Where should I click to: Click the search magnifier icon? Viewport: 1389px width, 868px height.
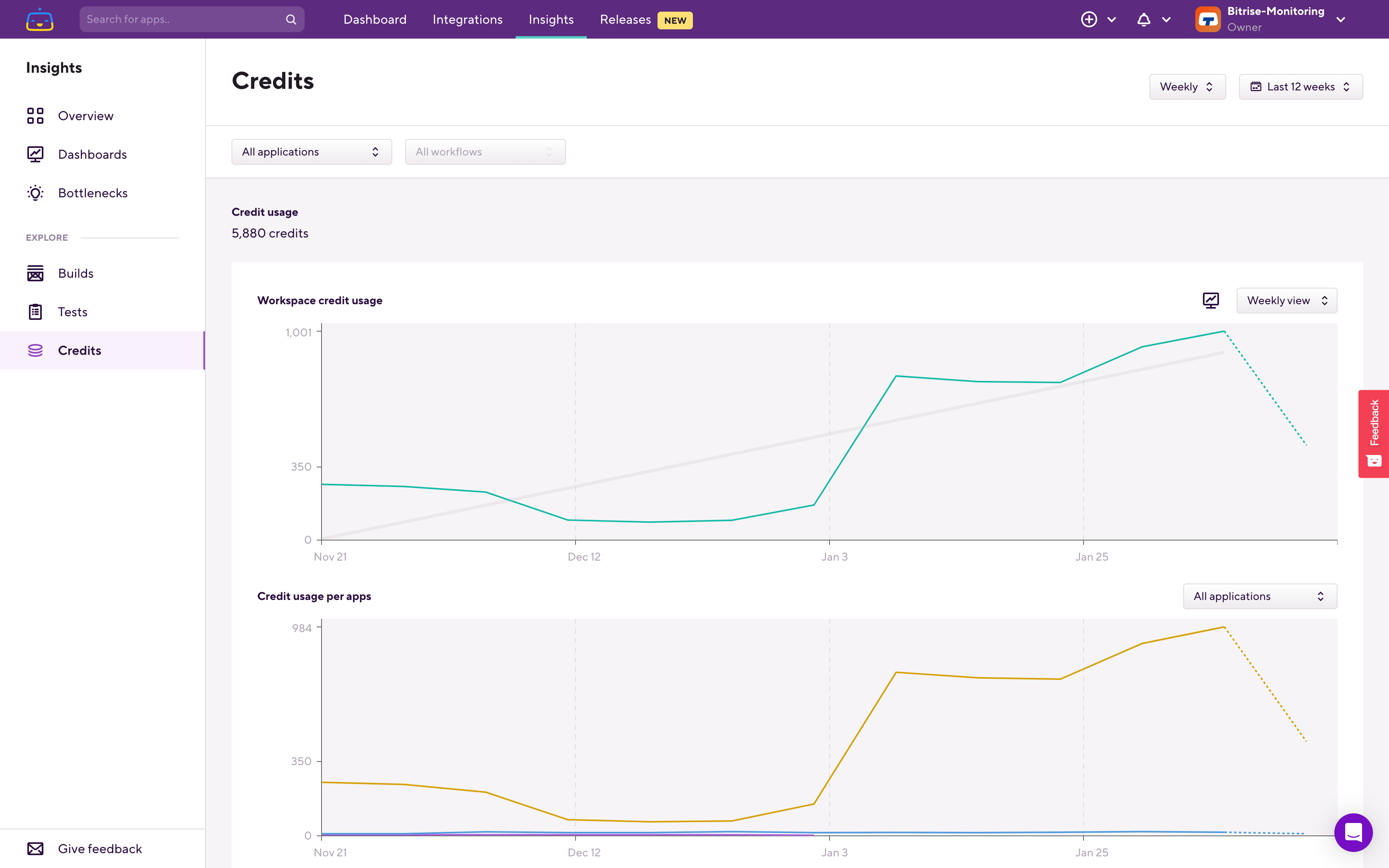[x=291, y=20]
